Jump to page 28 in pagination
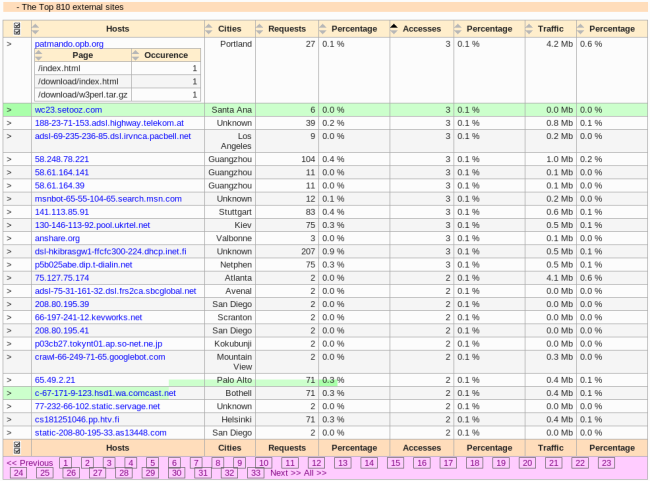Image resolution: width=650 pixels, height=481 pixels. [124, 473]
